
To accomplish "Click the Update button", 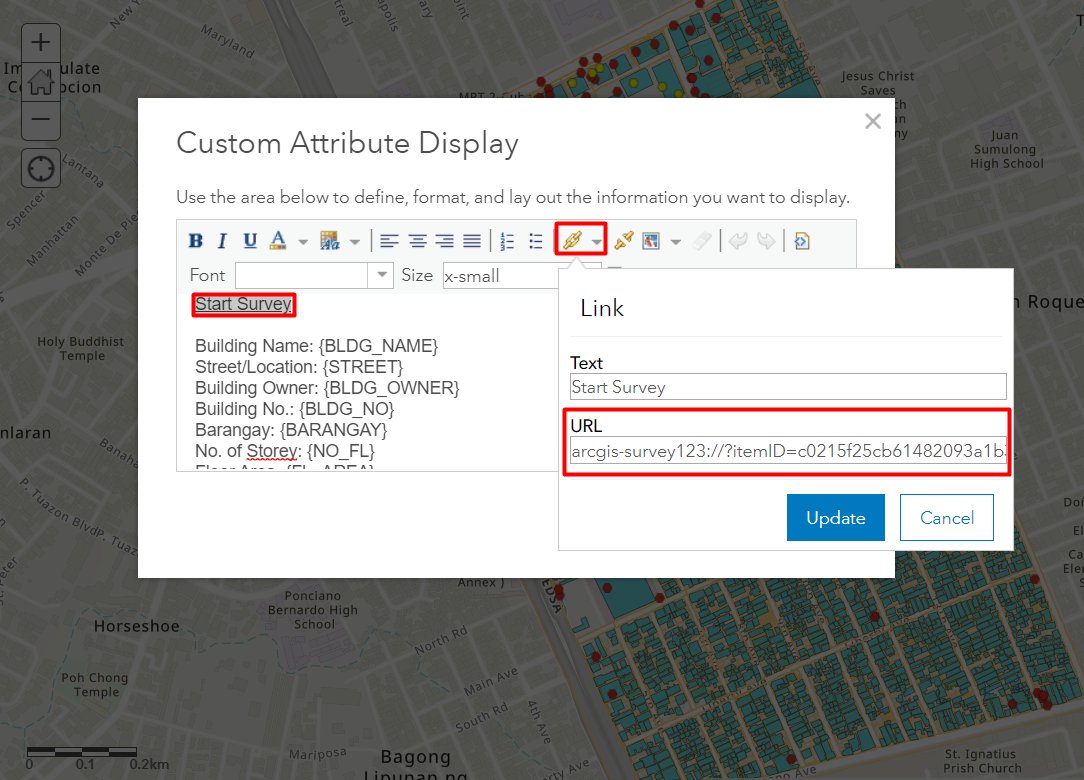I will pyautogui.click(x=835, y=517).
